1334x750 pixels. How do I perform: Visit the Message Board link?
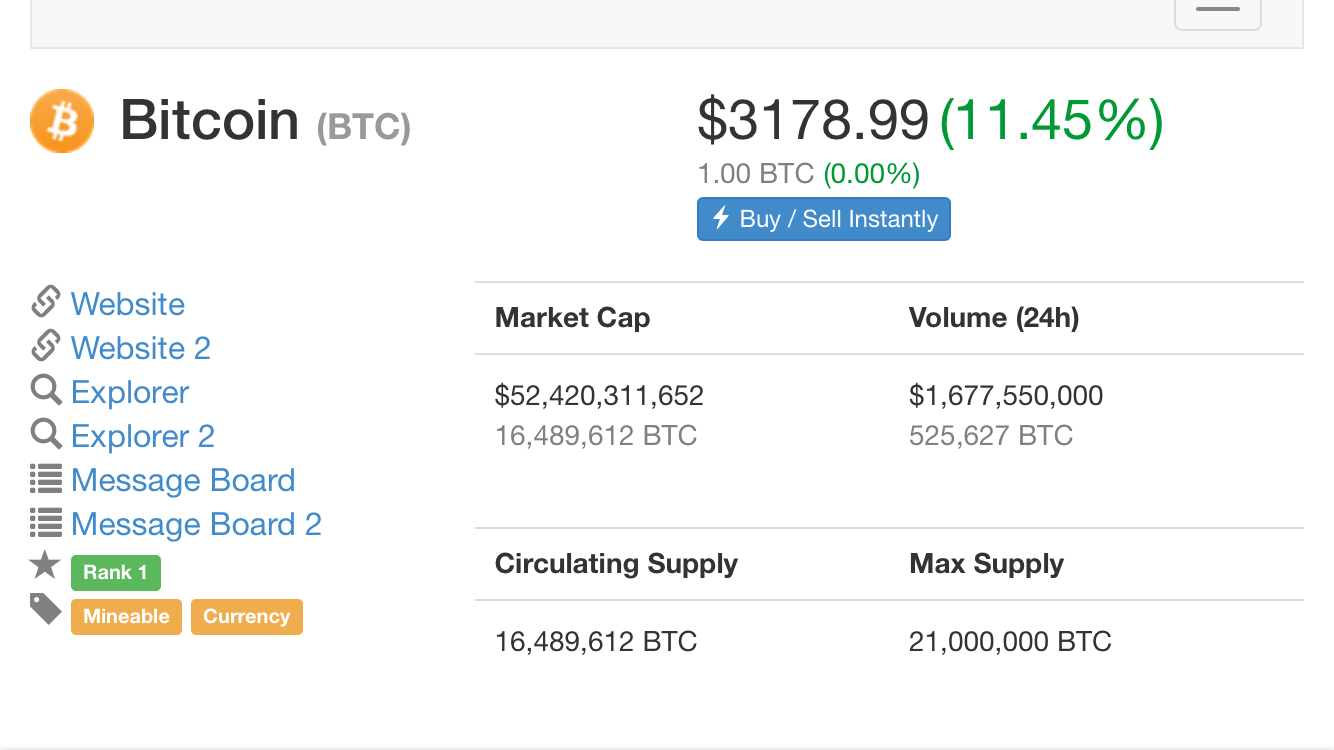click(183, 480)
